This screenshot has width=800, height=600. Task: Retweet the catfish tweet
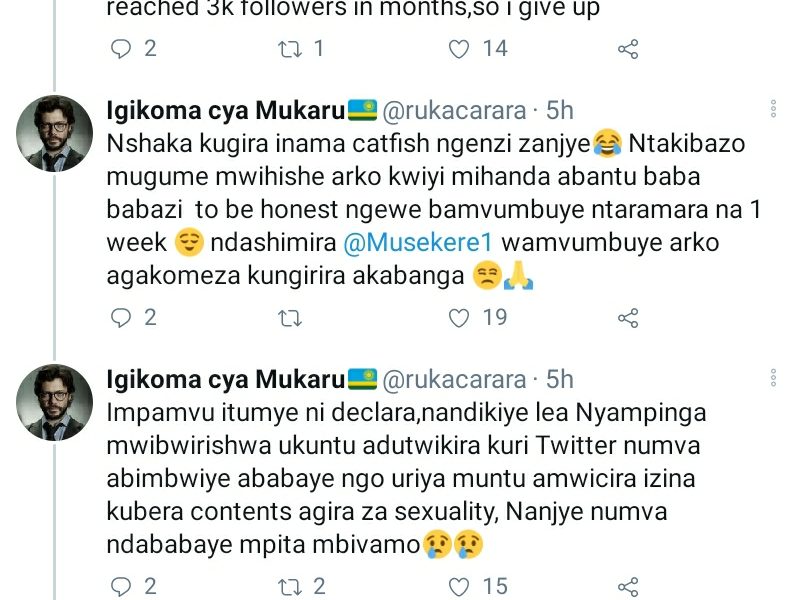[x=291, y=318]
